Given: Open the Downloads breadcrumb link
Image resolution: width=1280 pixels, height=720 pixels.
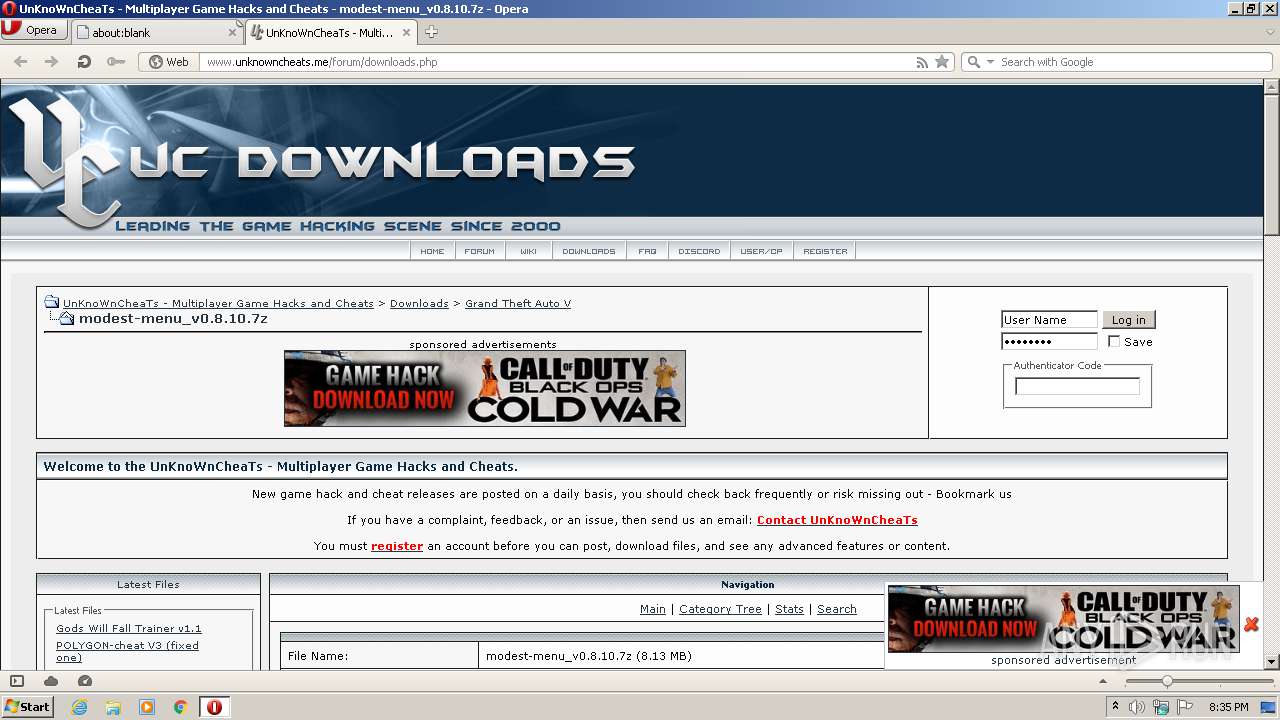Looking at the screenshot, I should coord(419,303).
